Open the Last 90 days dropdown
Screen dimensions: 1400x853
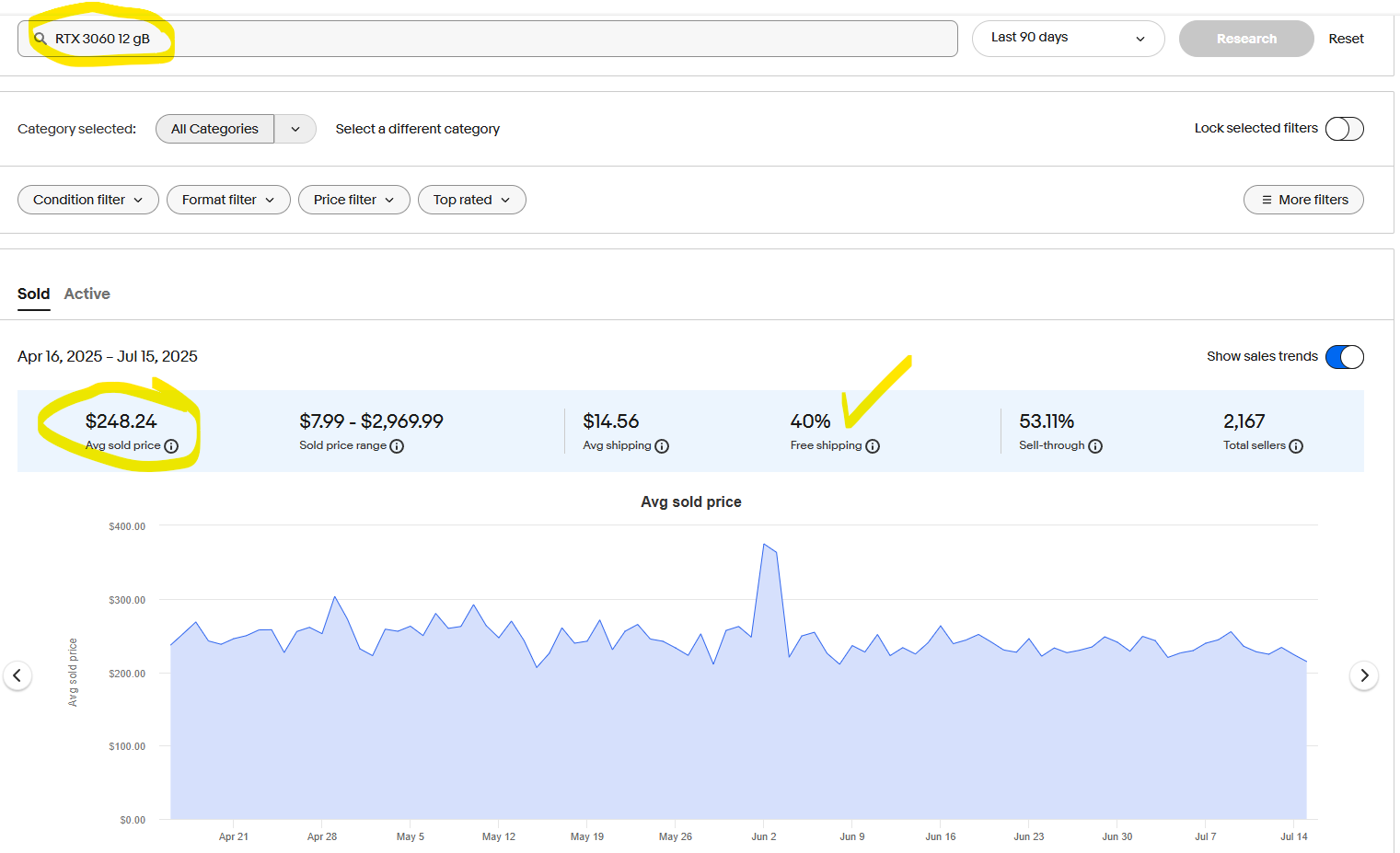coord(1069,39)
